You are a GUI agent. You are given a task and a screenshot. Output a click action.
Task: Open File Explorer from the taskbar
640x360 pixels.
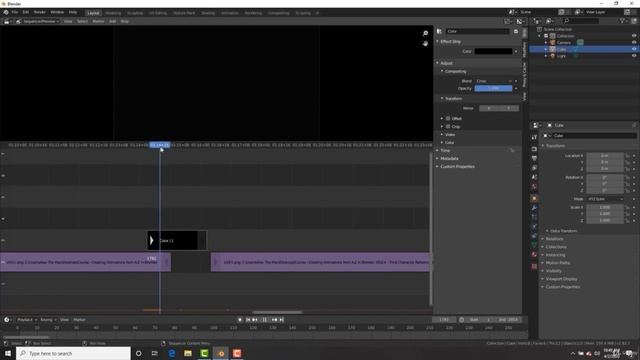tap(188, 353)
